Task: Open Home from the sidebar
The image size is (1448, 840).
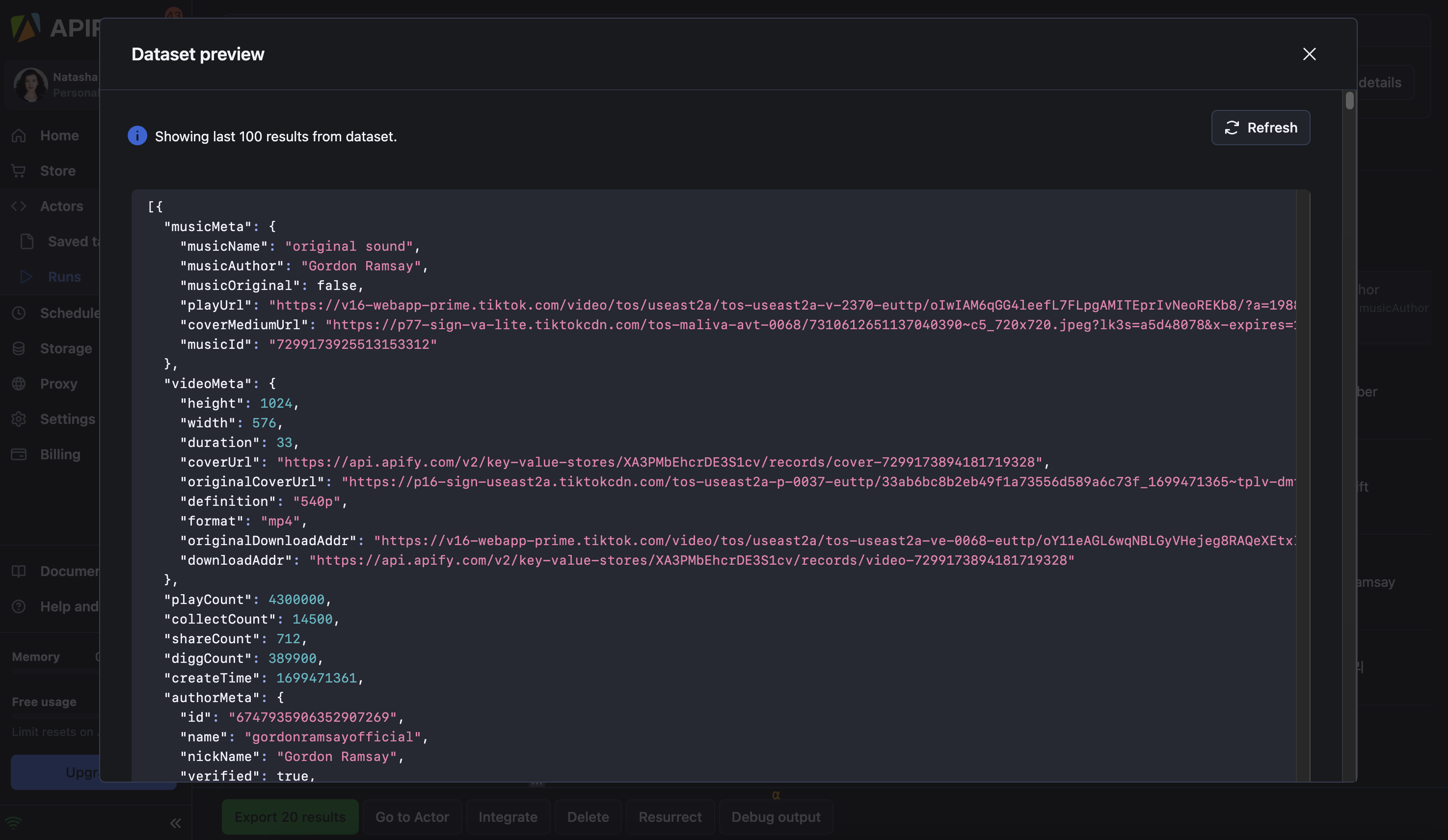Action: point(59,135)
